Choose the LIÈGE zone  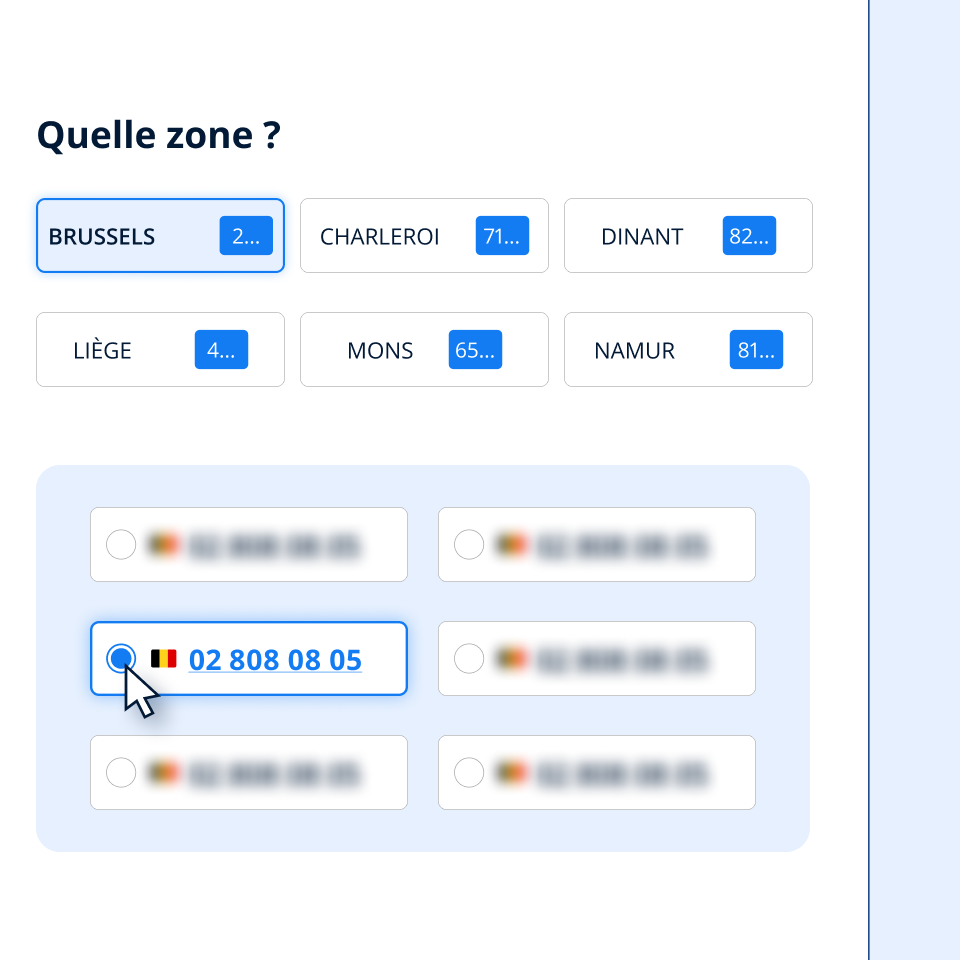[160, 349]
